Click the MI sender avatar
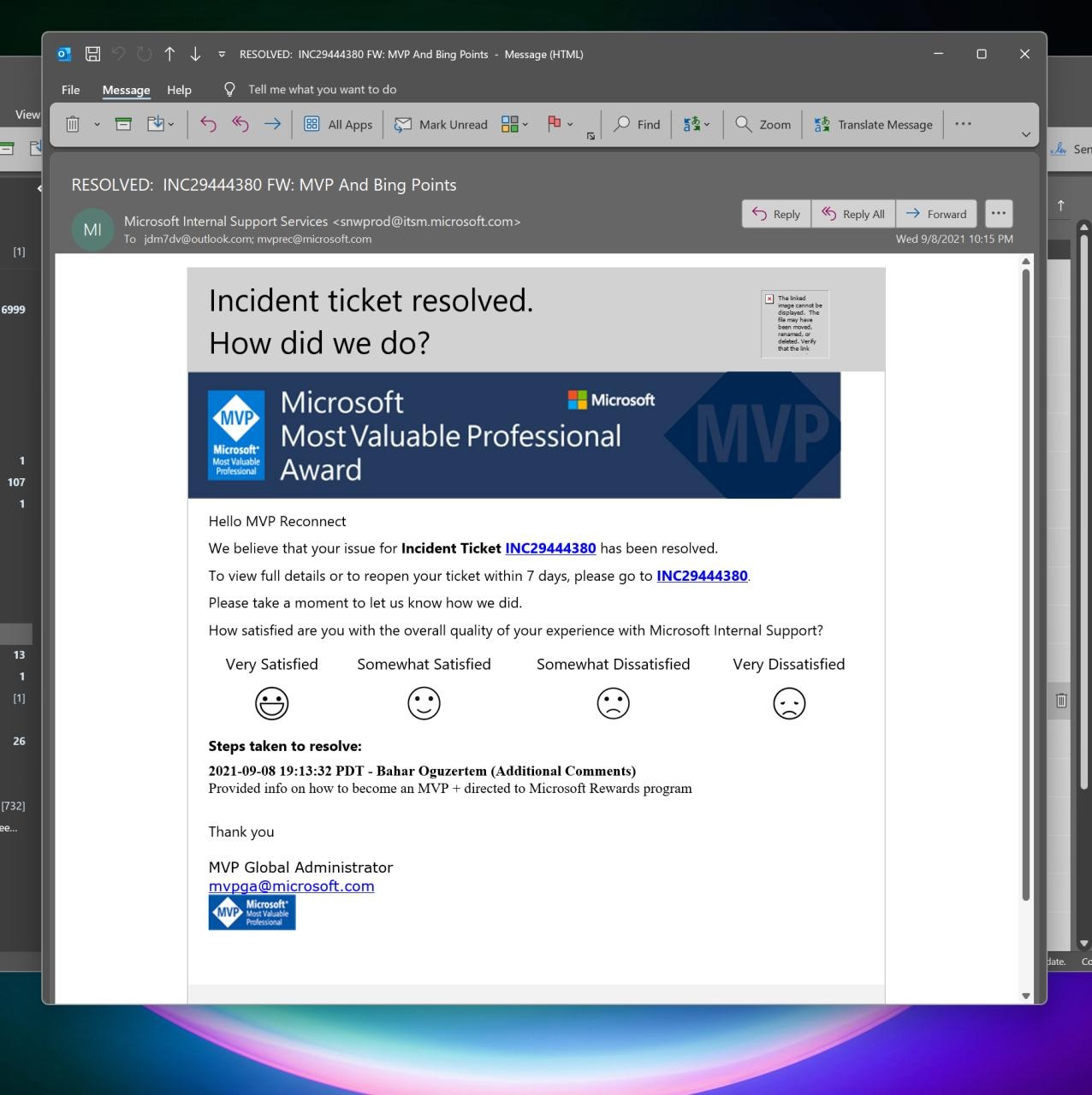 pyautogui.click(x=92, y=229)
